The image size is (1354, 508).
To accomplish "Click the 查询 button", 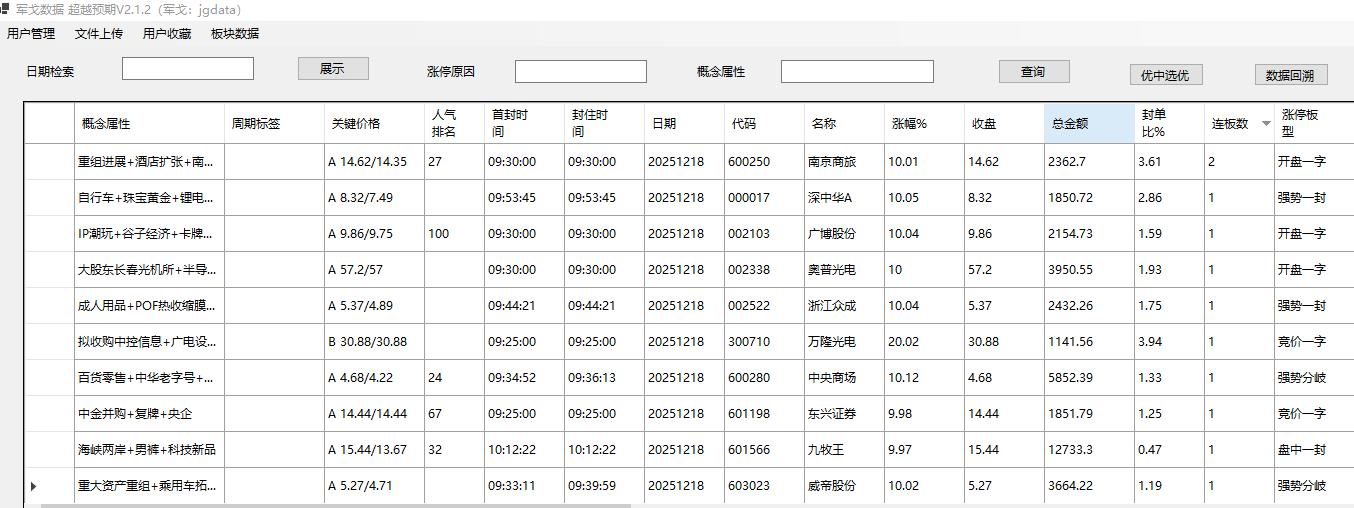I will [x=1034, y=72].
